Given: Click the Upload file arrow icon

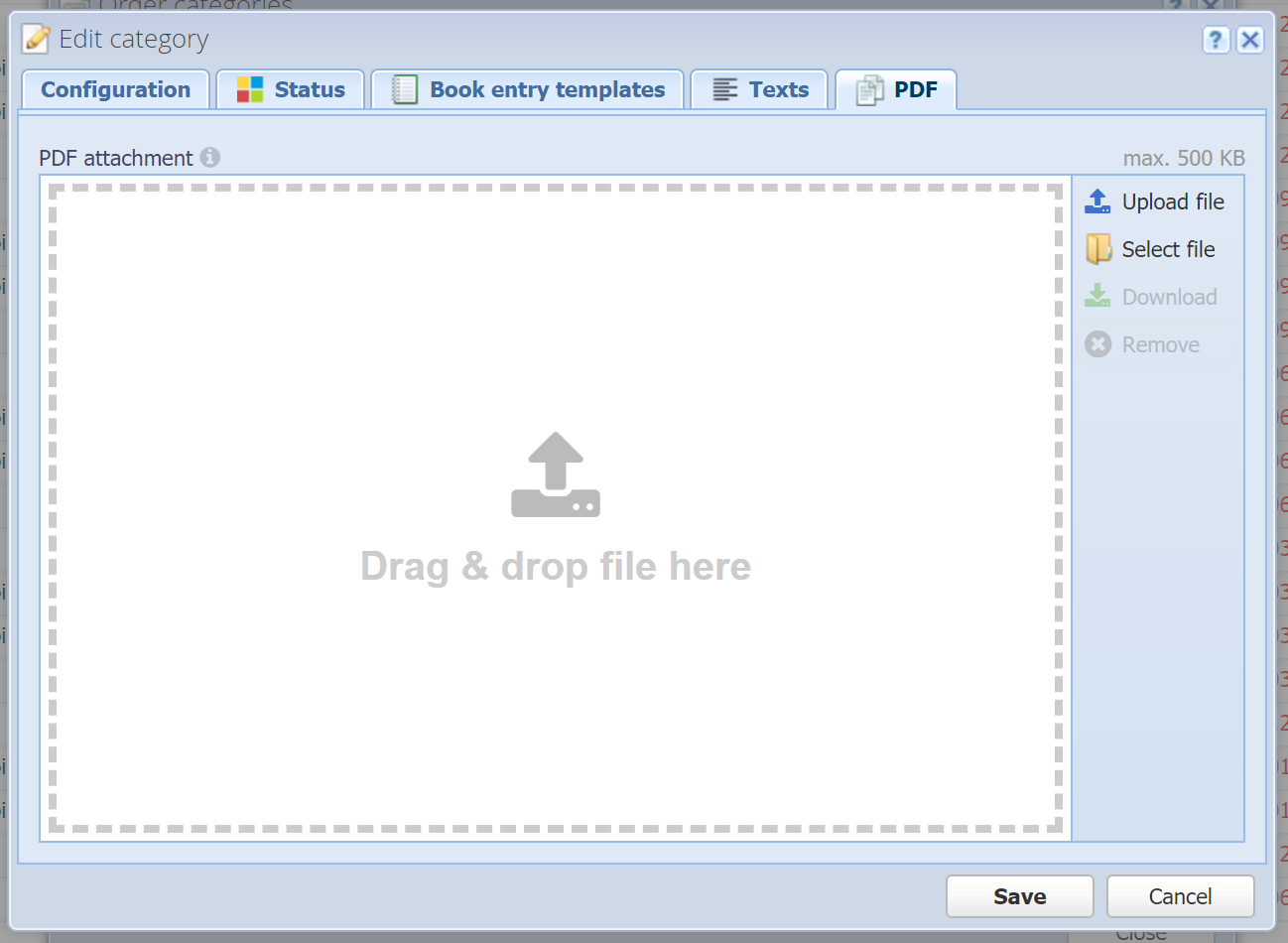Looking at the screenshot, I should 1097,202.
